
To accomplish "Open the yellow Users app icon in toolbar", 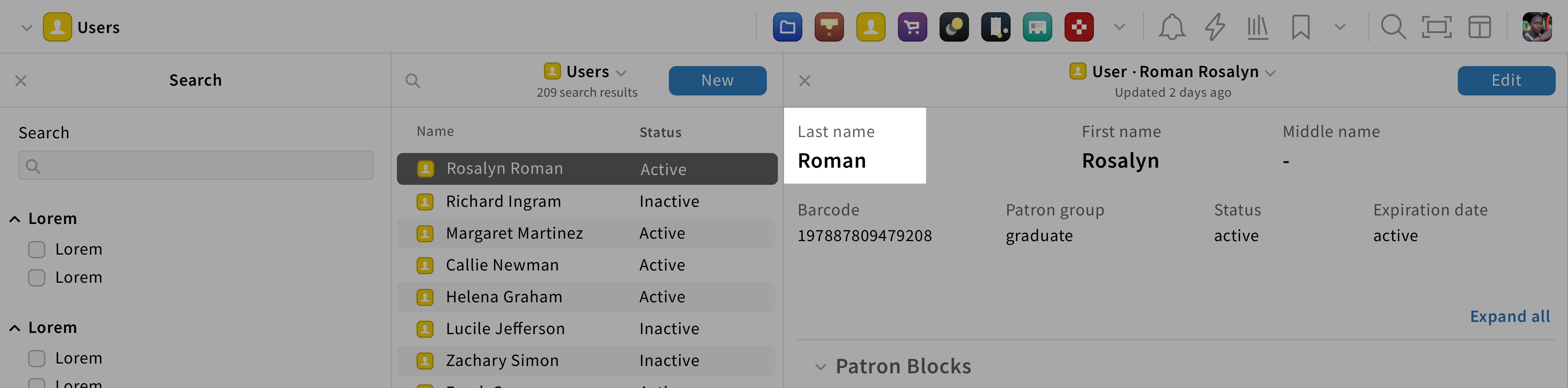I will point(870,27).
